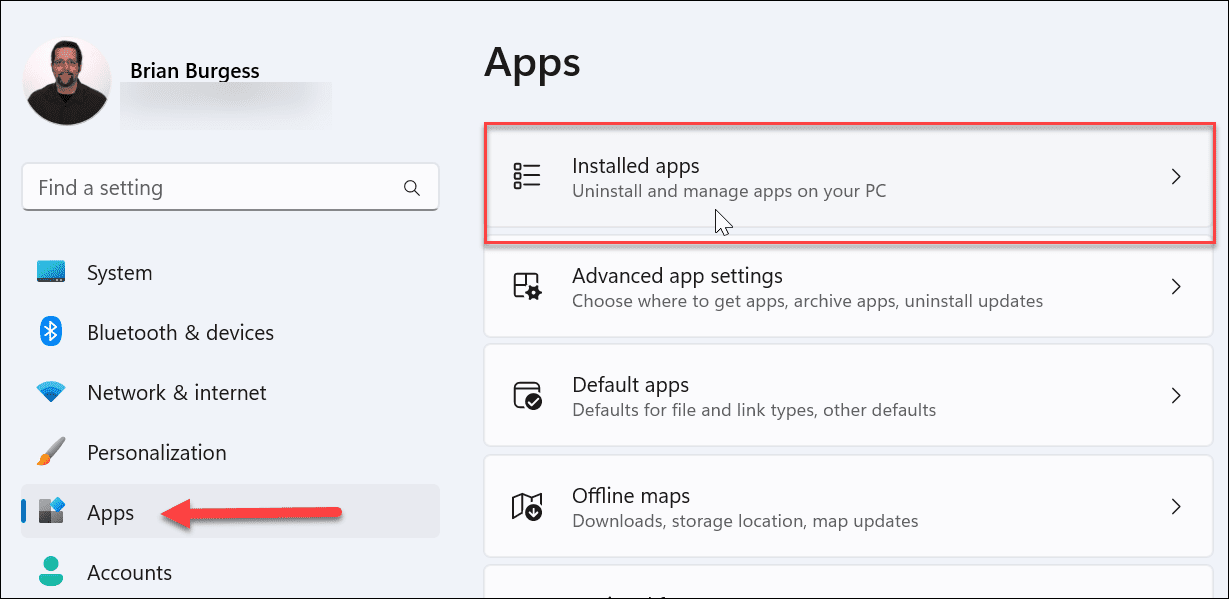1229x599 pixels.
Task: Expand the Advanced app settings chevron
Action: 1177,287
